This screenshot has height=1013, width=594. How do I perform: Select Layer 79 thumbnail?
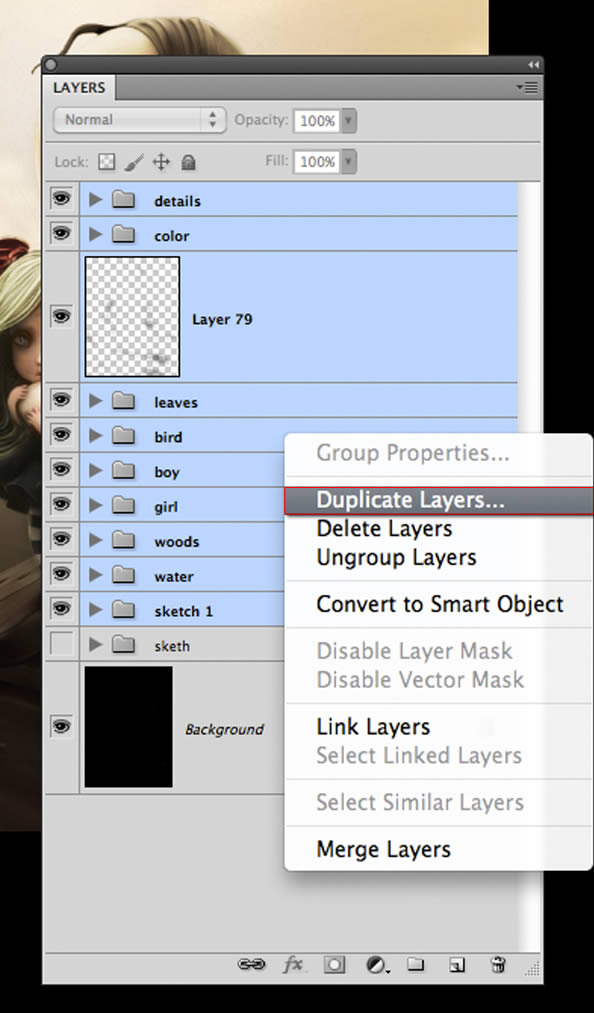(133, 317)
